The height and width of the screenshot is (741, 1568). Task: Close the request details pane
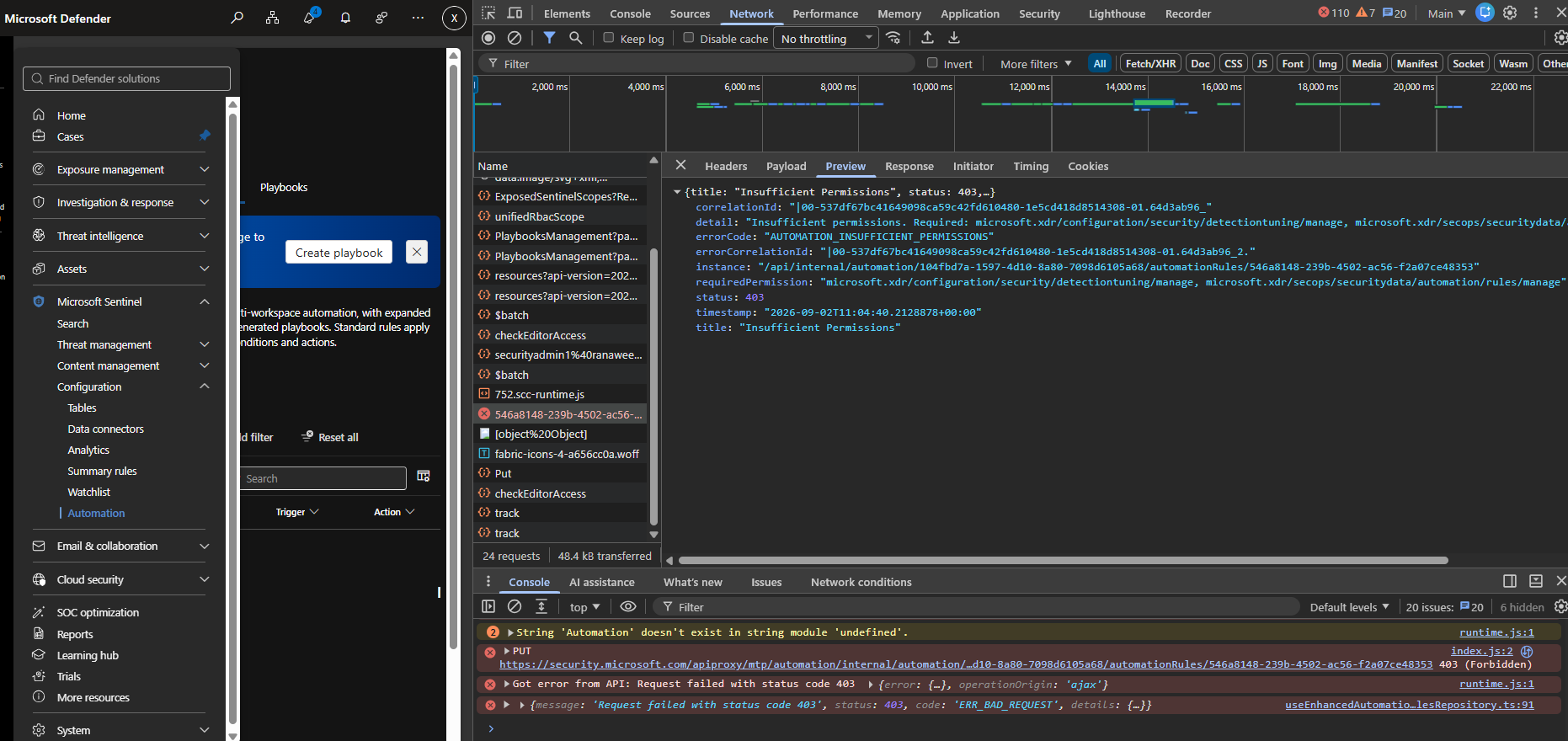(680, 165)
